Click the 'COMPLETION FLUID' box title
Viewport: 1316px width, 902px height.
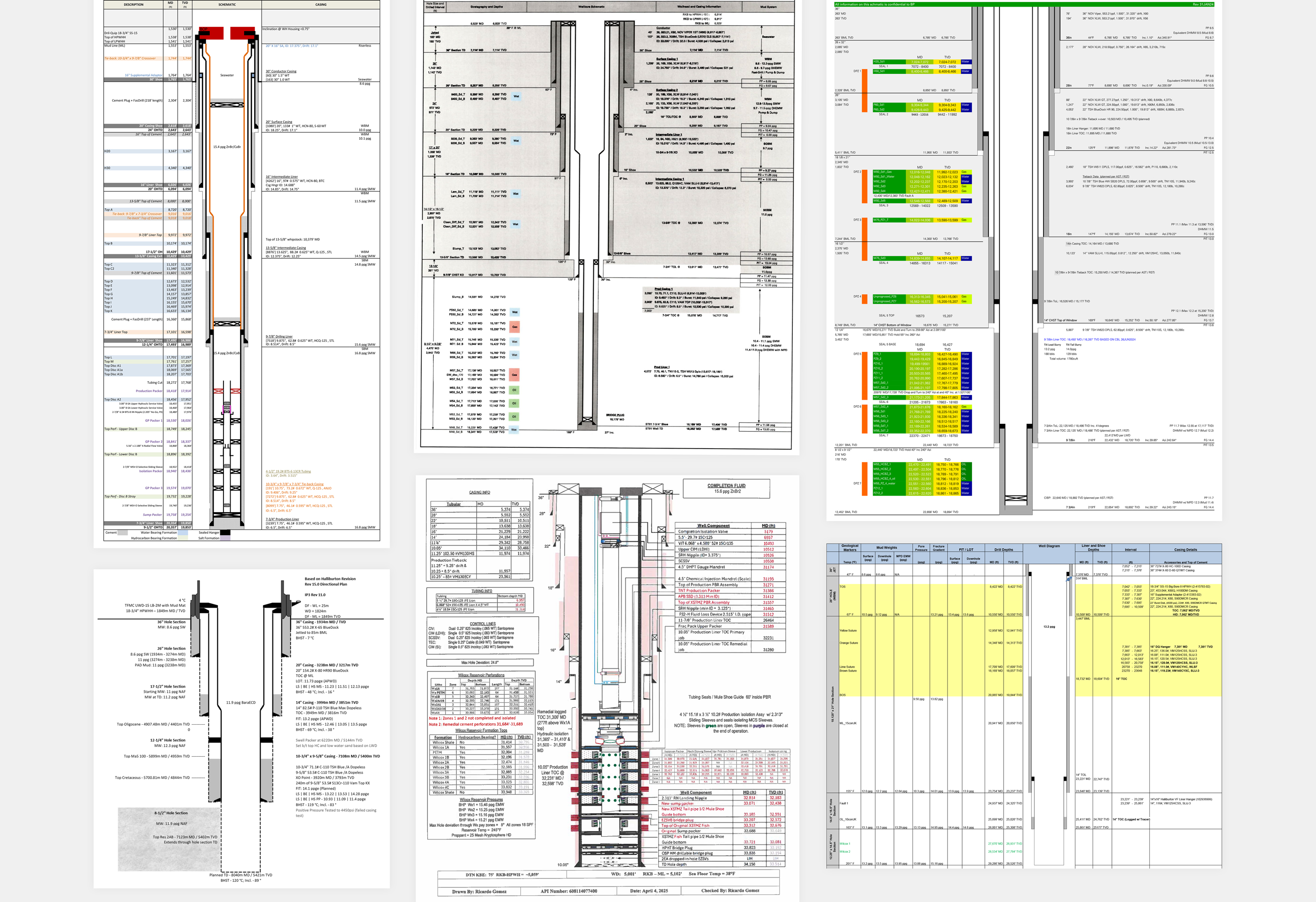(726, 485)
